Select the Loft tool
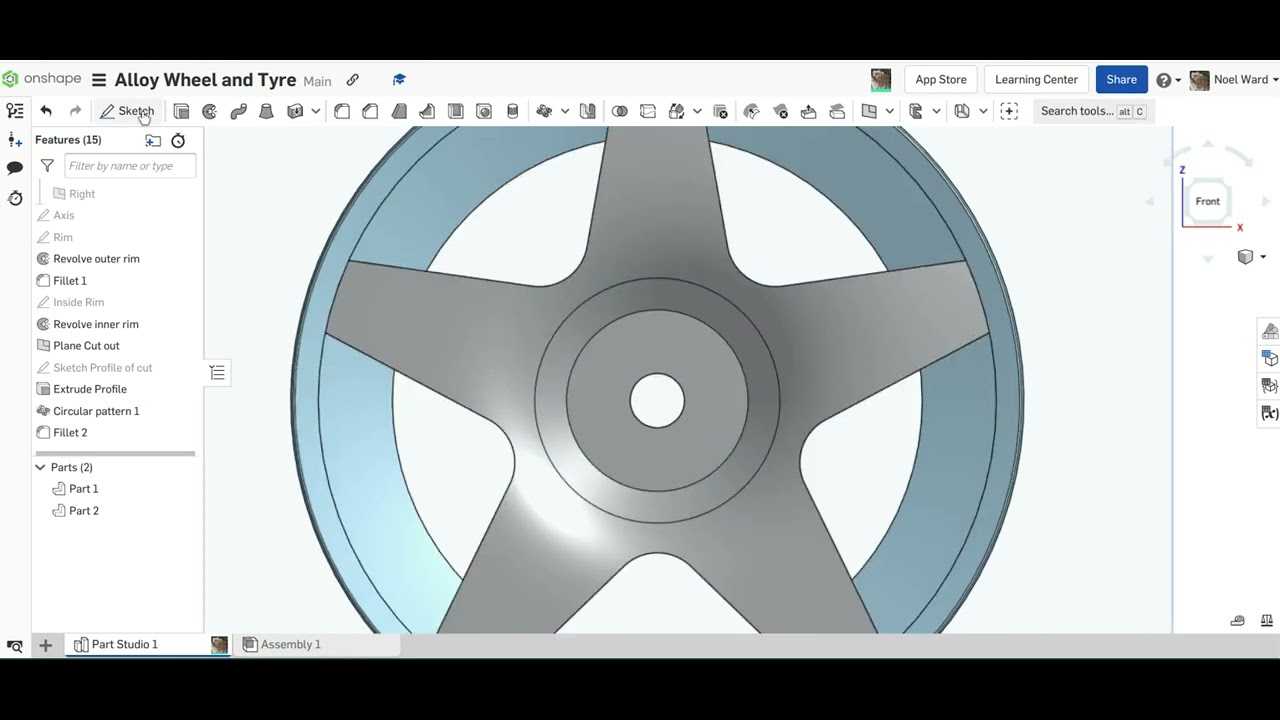The image size is (1280, 720). (266, 111)
